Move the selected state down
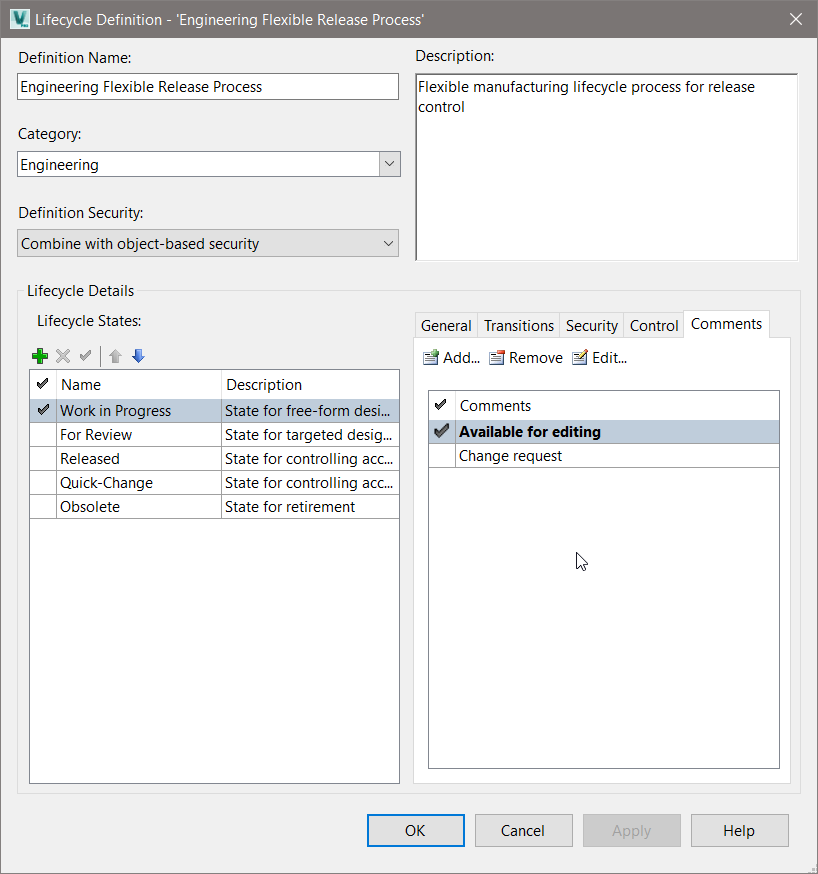The height and width of the screenshot is (874, 818). (x=138, y=356)
